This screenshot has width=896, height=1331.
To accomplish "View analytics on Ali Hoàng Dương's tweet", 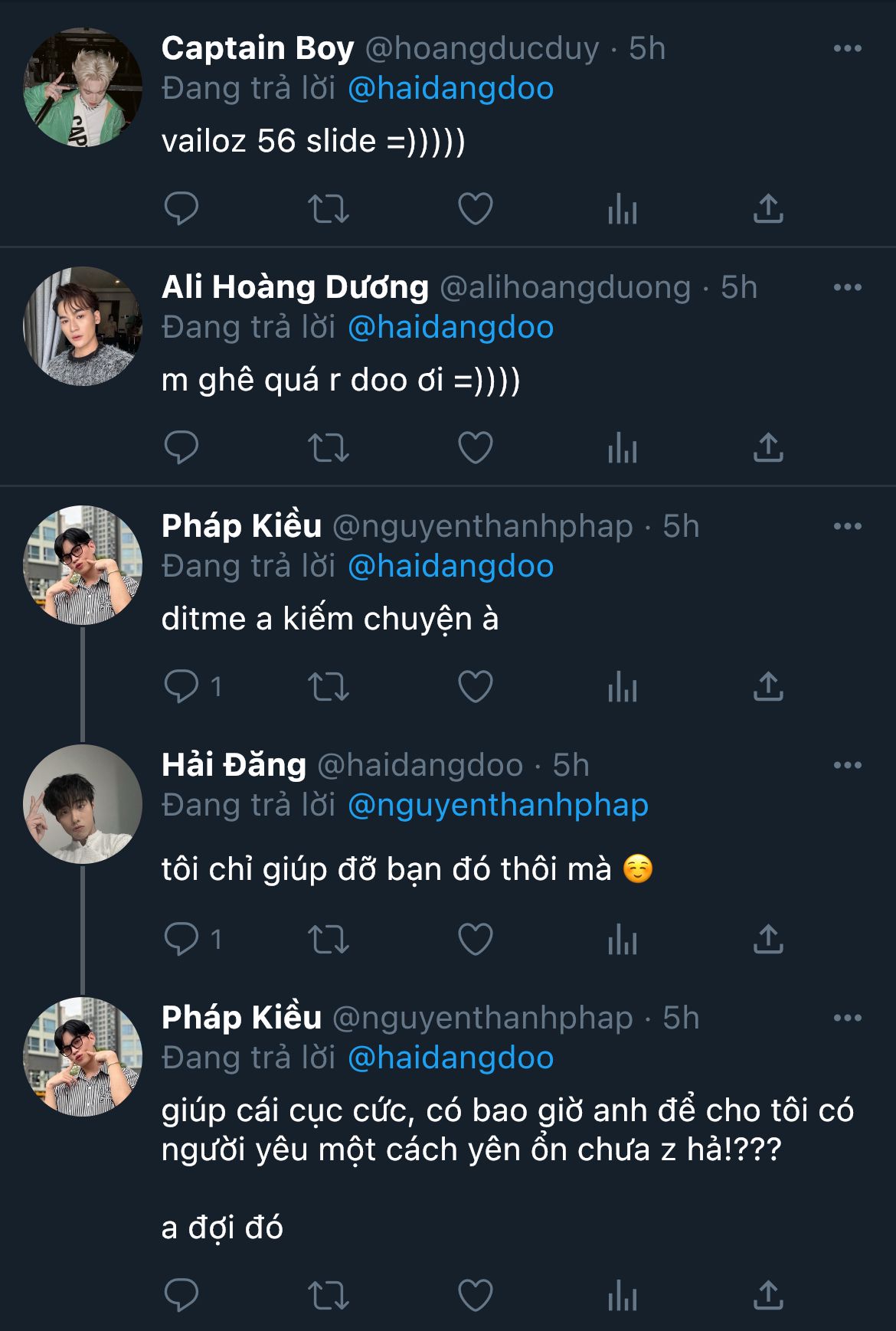I will pyautogui.click(x=622, y=447).
